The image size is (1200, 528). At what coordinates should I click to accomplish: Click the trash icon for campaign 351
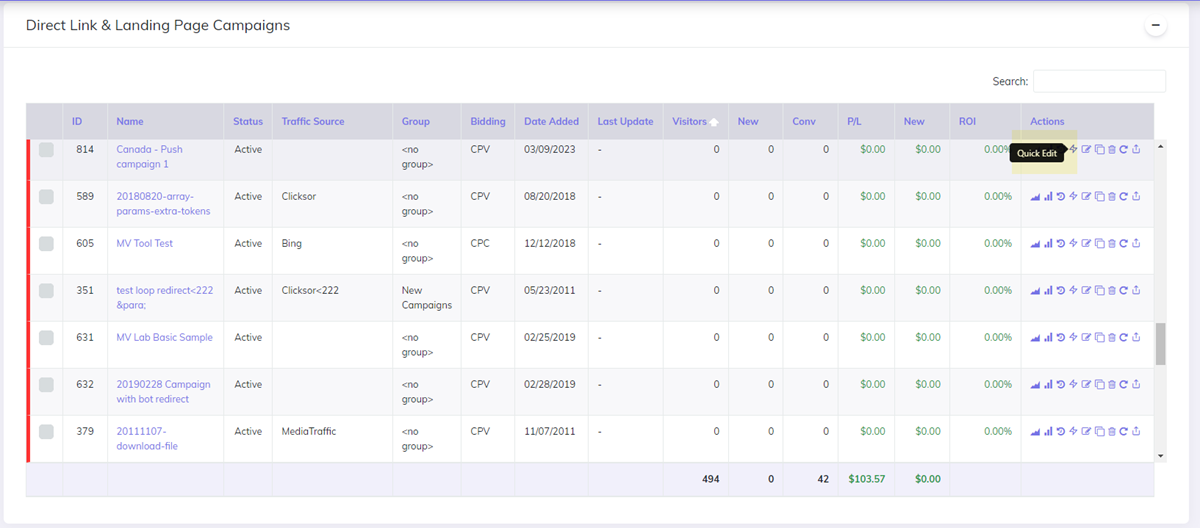tap(1111, 291)
